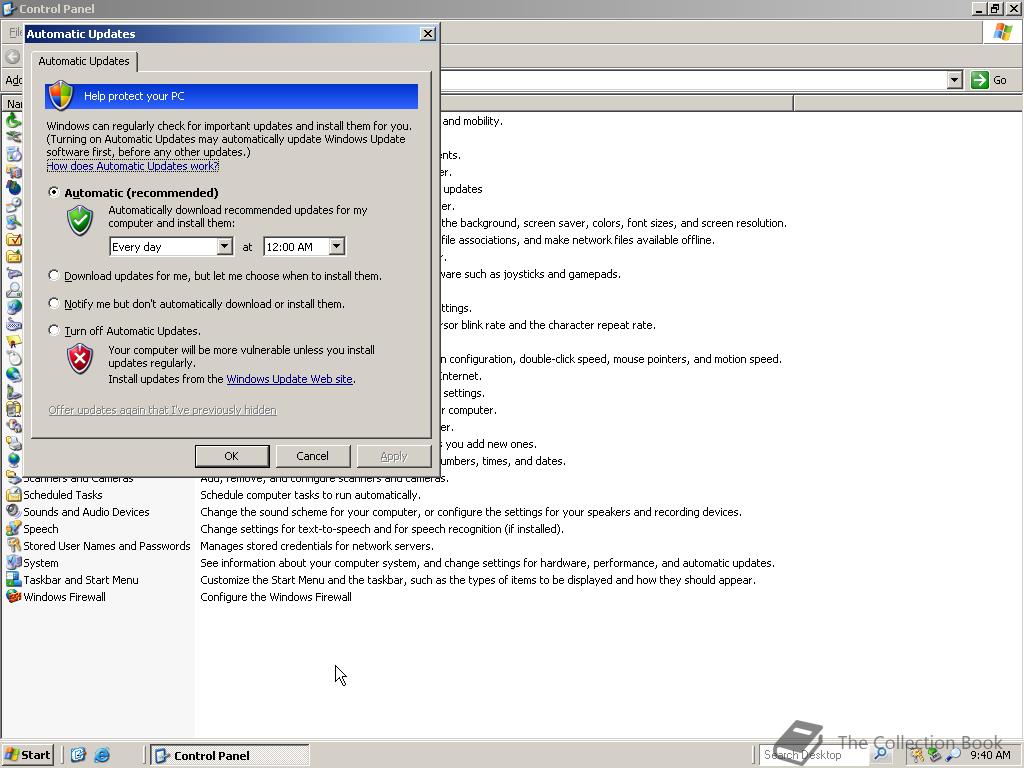Image resolution: width=1024 pixels, height=768 pixels.
Task: Expand the Control Panel address bar dropdown
Action: 955,80
